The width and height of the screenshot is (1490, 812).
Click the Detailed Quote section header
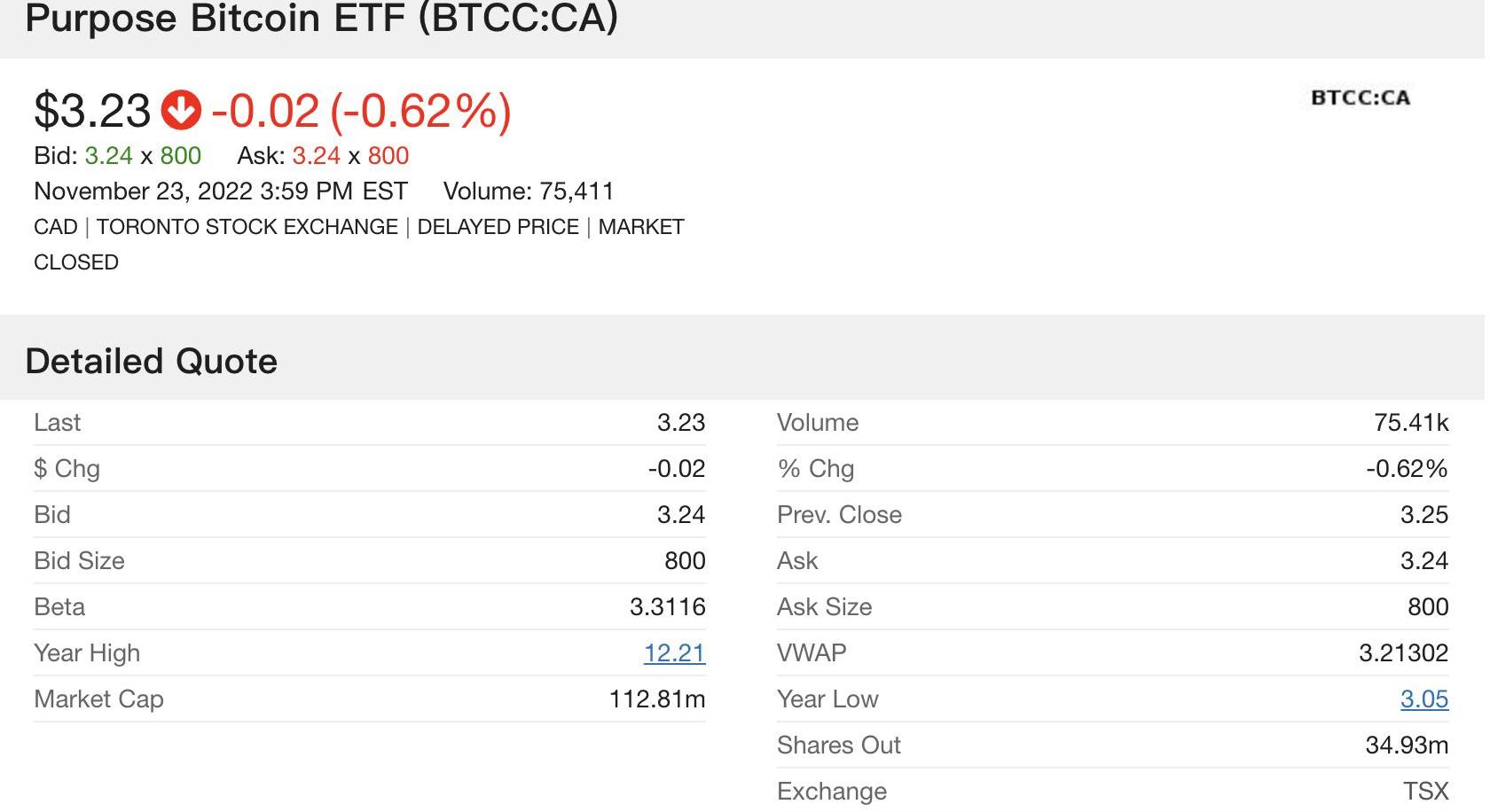(152, 362)
